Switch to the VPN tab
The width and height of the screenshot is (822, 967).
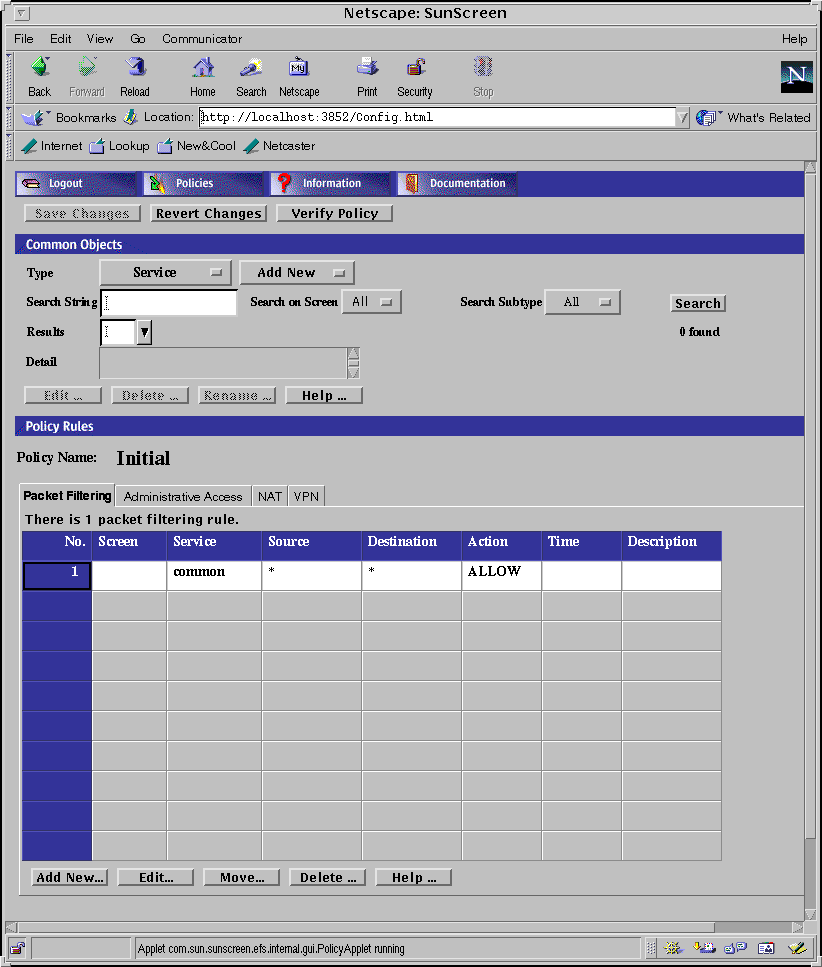point(306,496)
